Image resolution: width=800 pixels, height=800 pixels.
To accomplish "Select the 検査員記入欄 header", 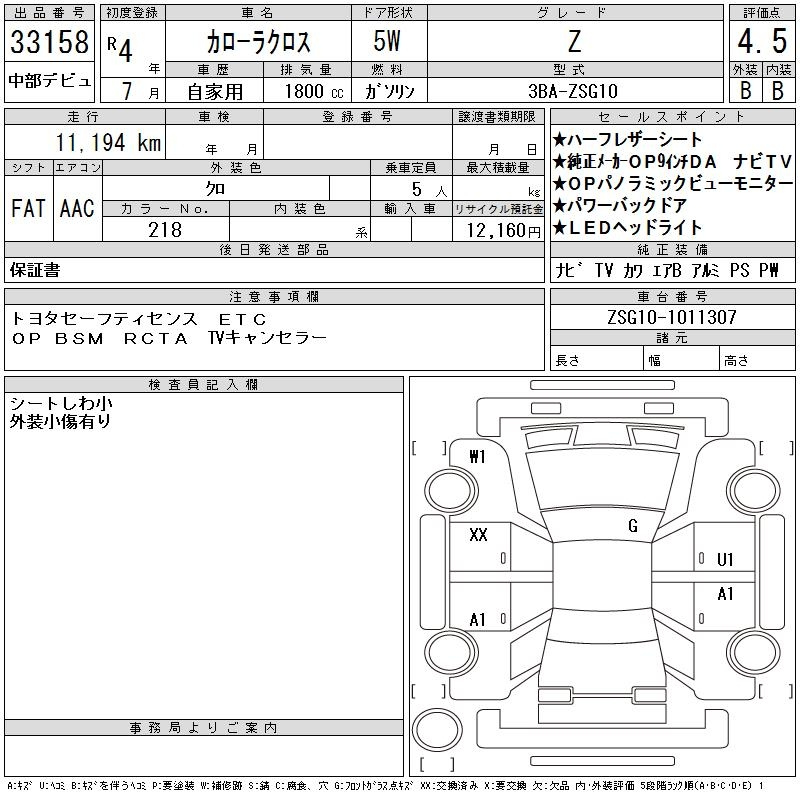I will [204, 385].
